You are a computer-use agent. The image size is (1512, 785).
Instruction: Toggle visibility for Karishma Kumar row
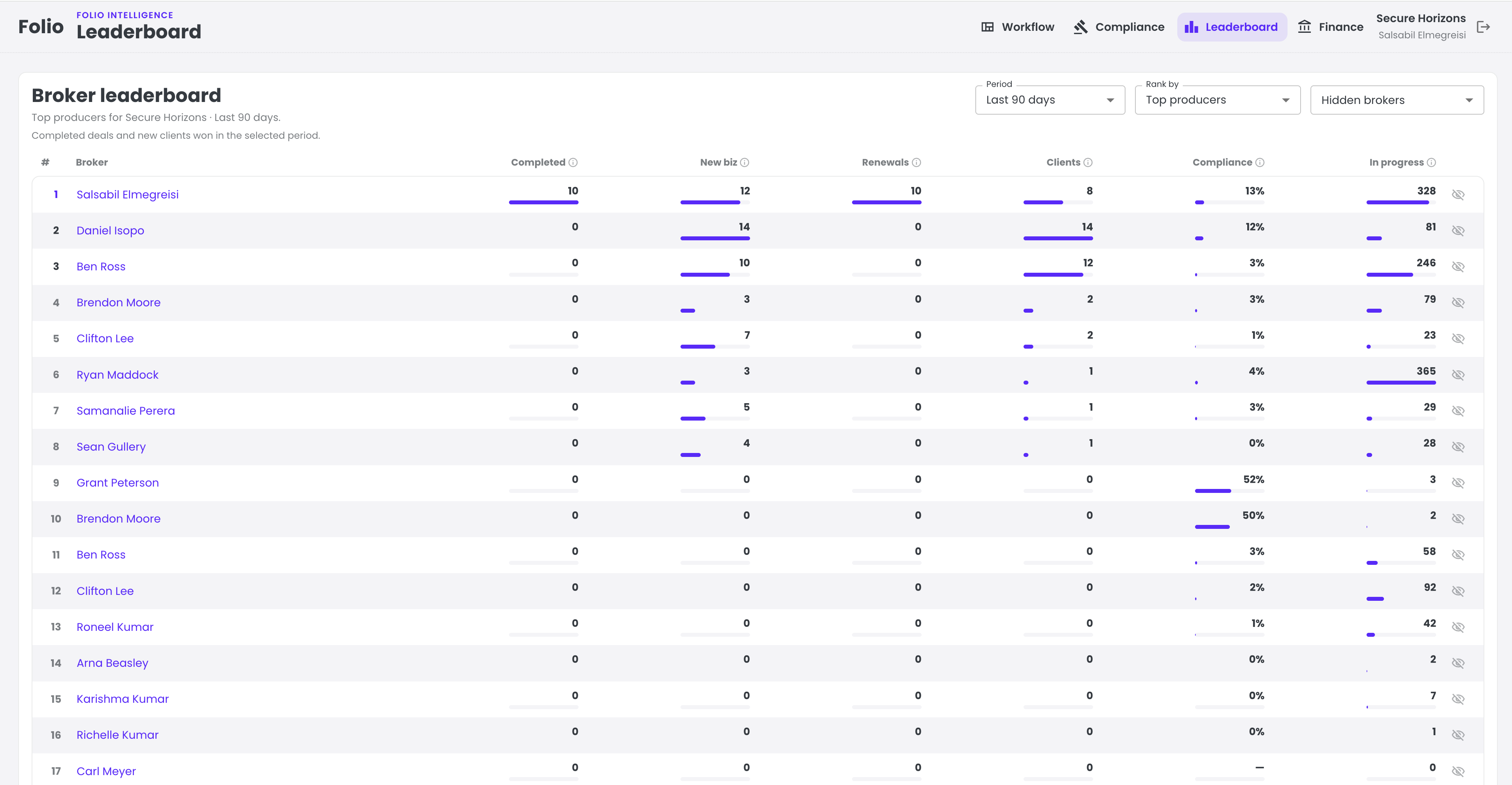pos(1458,699)
